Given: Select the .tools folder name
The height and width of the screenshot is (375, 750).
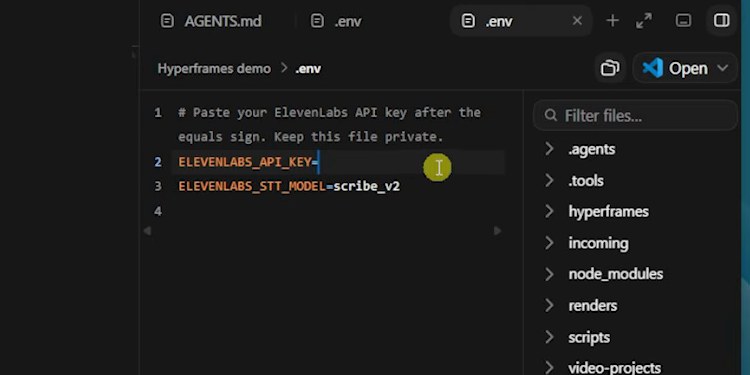Looking at the screenshot, I should pyautogui.click(x=586, y=180).
